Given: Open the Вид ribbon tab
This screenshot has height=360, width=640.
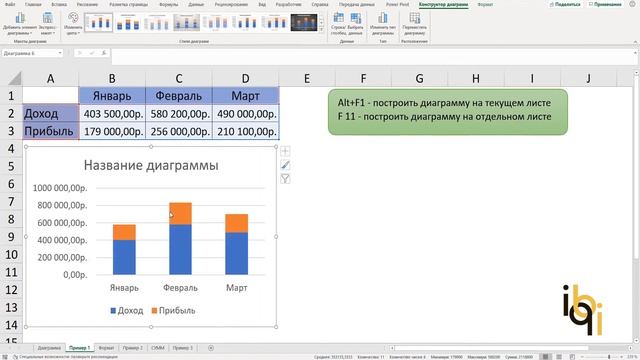Looking at the screenshot, I should point(262,4).
